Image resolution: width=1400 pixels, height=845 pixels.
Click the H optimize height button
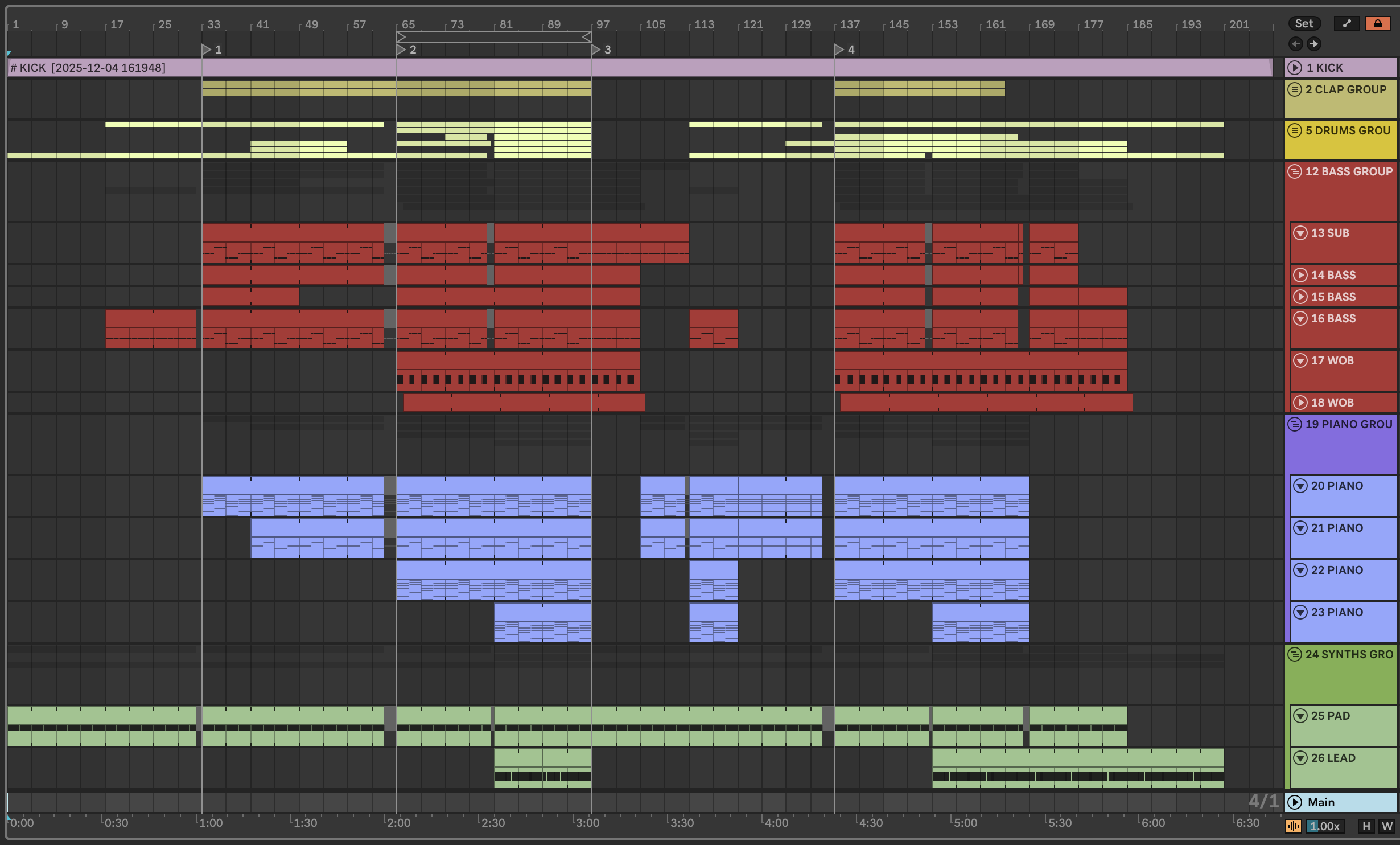click(1366, 826)
